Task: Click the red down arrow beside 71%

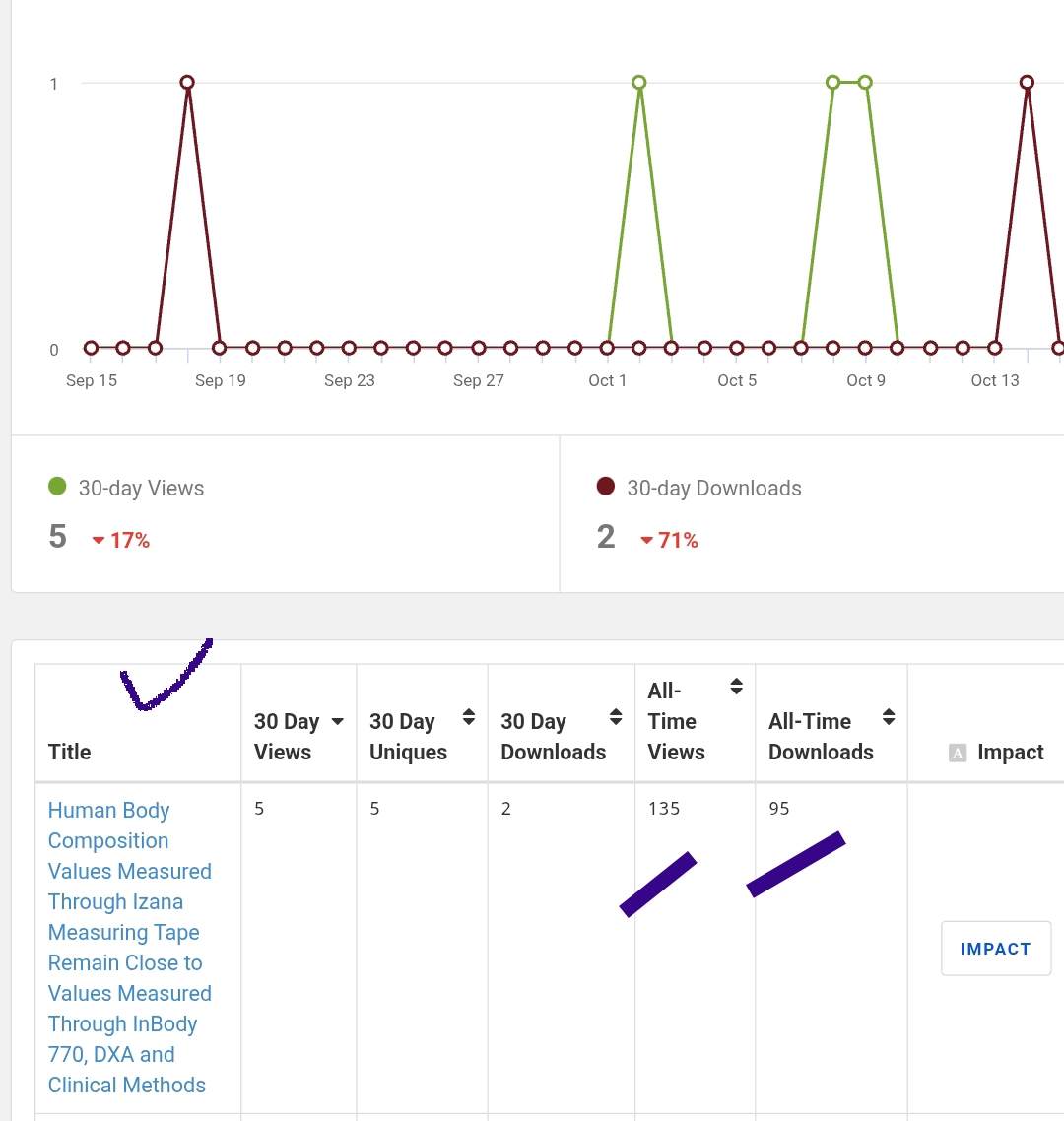Action: pos(646,541)
